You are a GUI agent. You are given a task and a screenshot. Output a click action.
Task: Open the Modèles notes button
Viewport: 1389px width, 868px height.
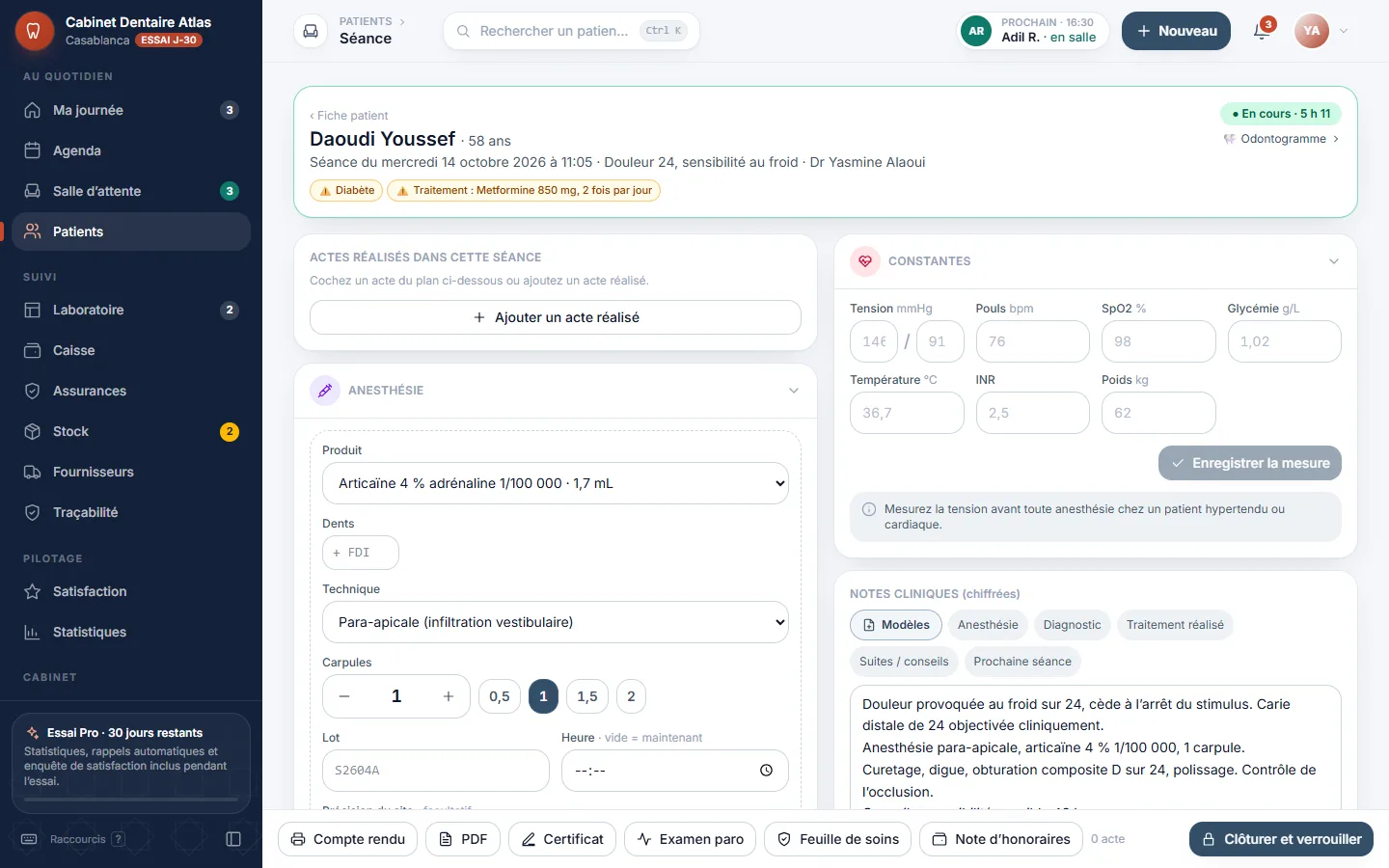point(896,625)
